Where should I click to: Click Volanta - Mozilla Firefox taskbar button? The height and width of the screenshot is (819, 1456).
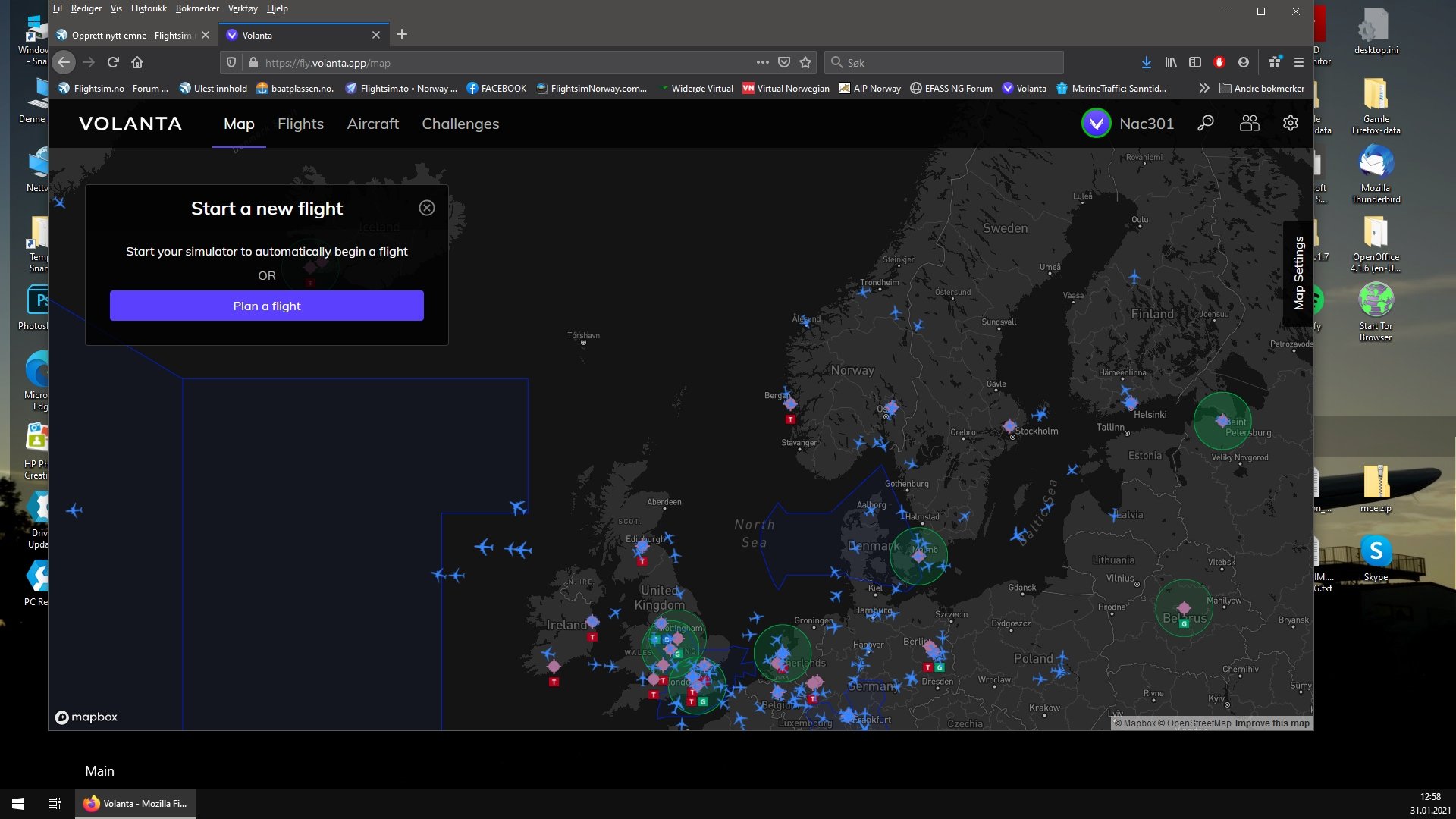click(136, 803)
